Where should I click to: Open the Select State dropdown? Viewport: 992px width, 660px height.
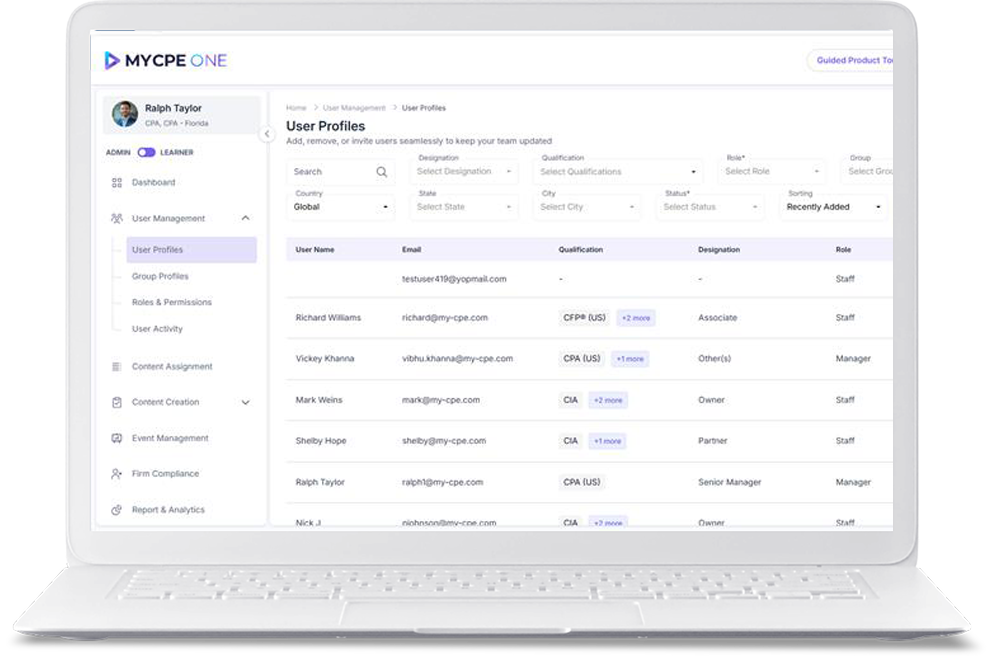pyautogui.click(x=464, y=207)
